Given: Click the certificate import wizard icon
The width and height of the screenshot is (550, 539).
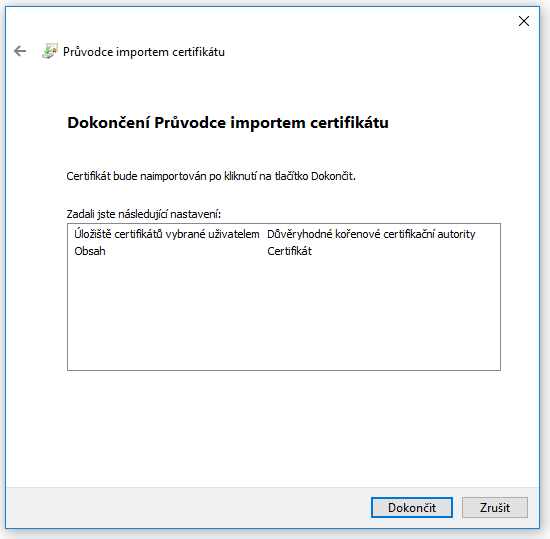Looking at the screenshot, I should pyautogui.click(x=49, y=51).
